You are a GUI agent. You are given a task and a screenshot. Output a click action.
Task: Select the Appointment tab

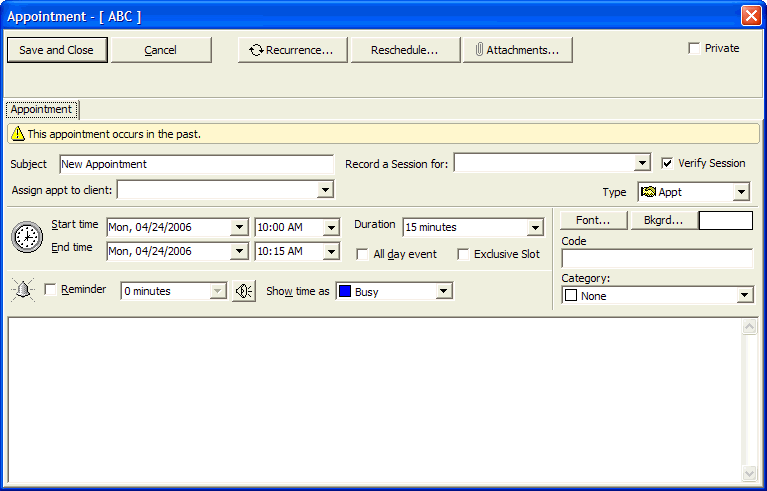[41, 109]
